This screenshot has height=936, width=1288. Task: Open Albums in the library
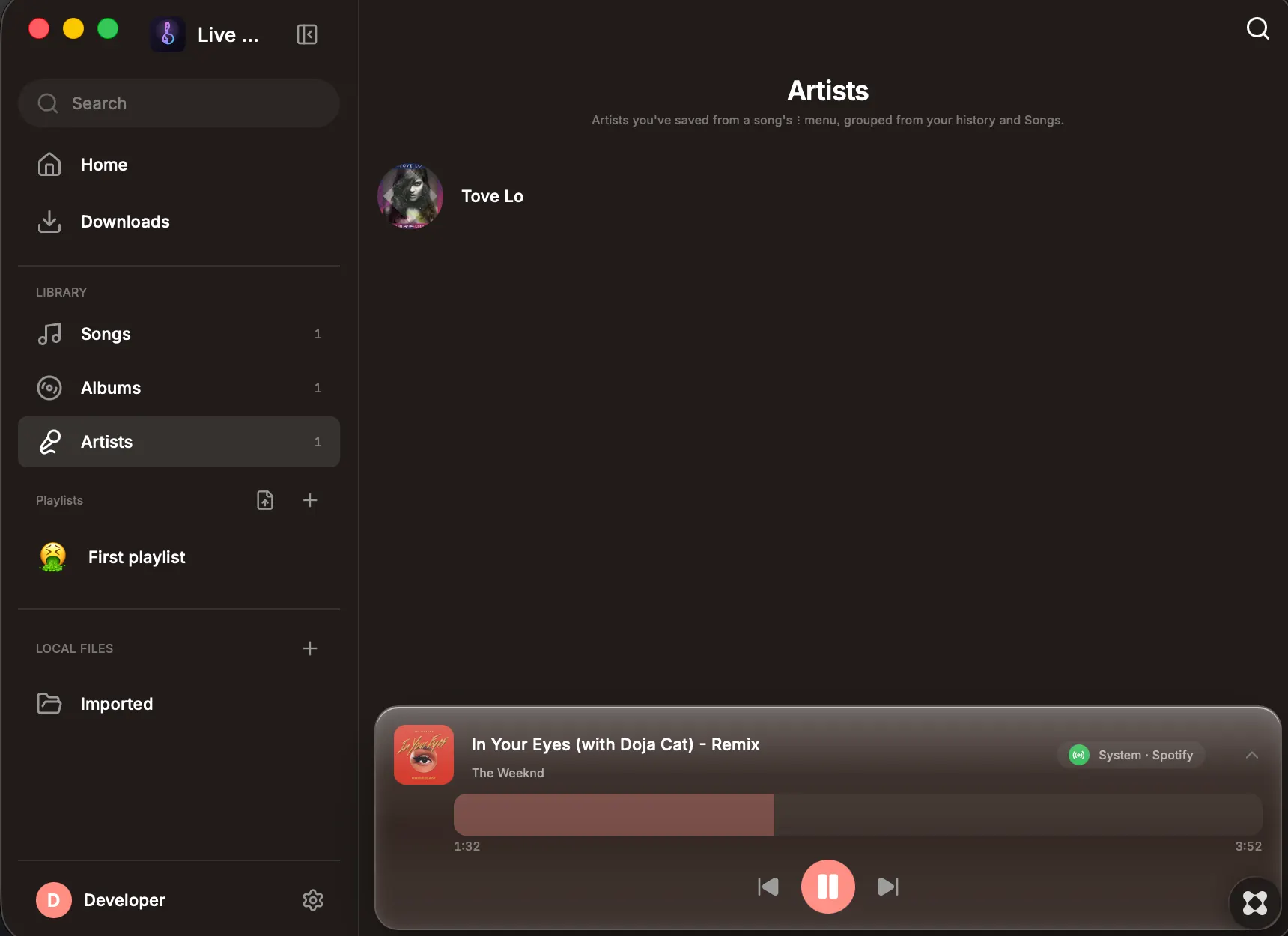[179, 388]
